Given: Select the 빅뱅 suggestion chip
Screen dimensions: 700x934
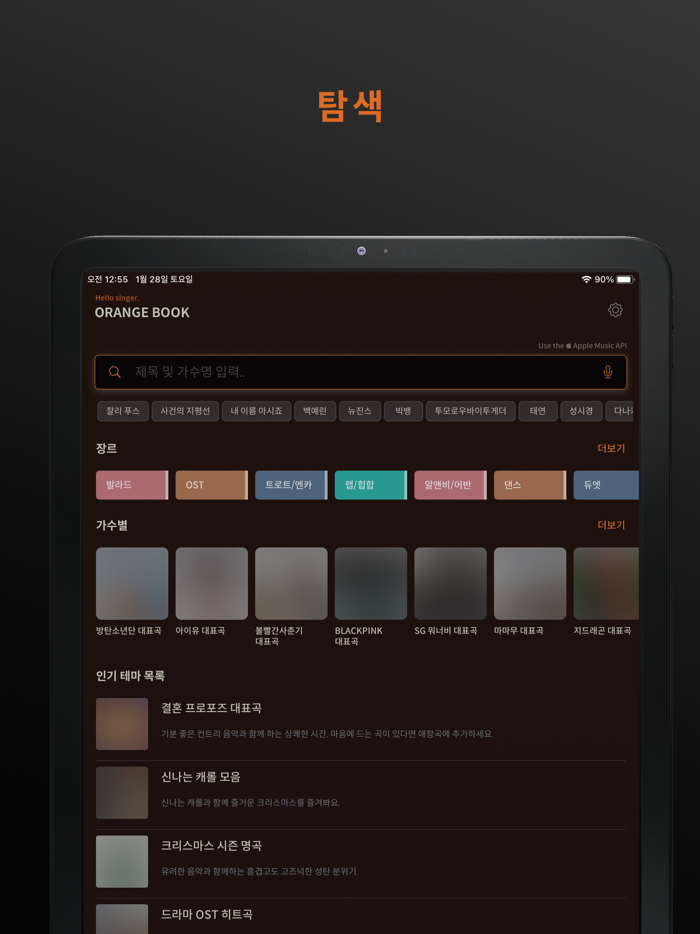Looking at the screenshot, I should [403, 411].
